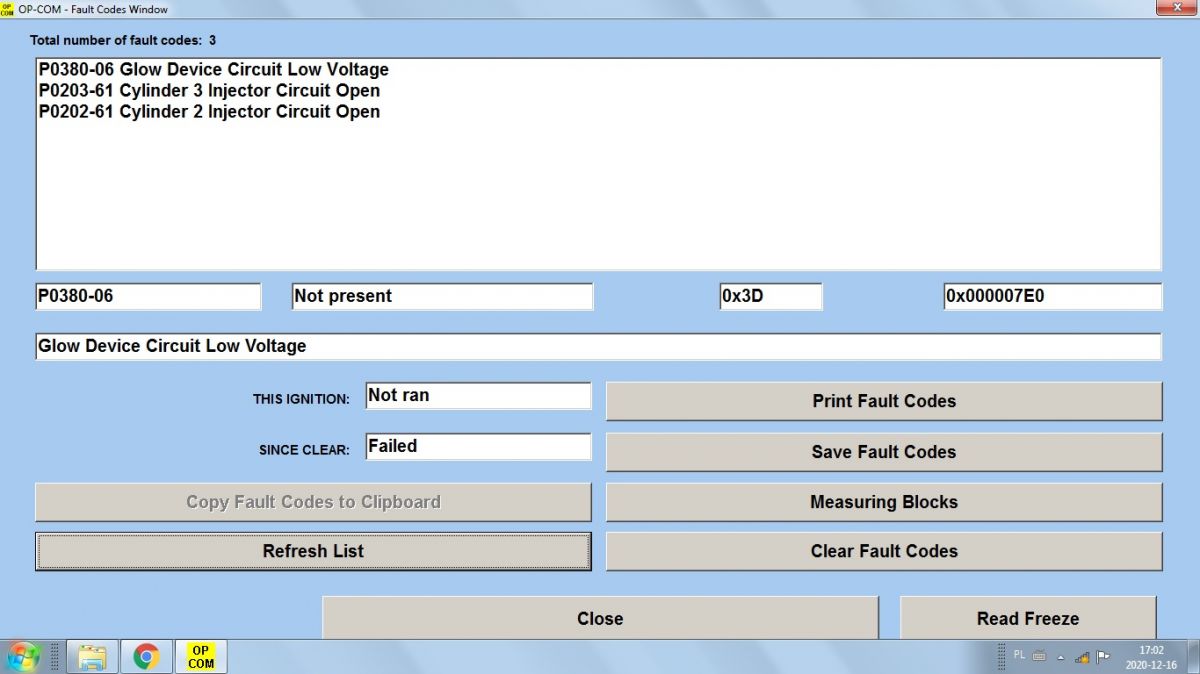Click the 0x3D value field
This screenshot has width=1200, height=674.
click(x=771, y=296)
